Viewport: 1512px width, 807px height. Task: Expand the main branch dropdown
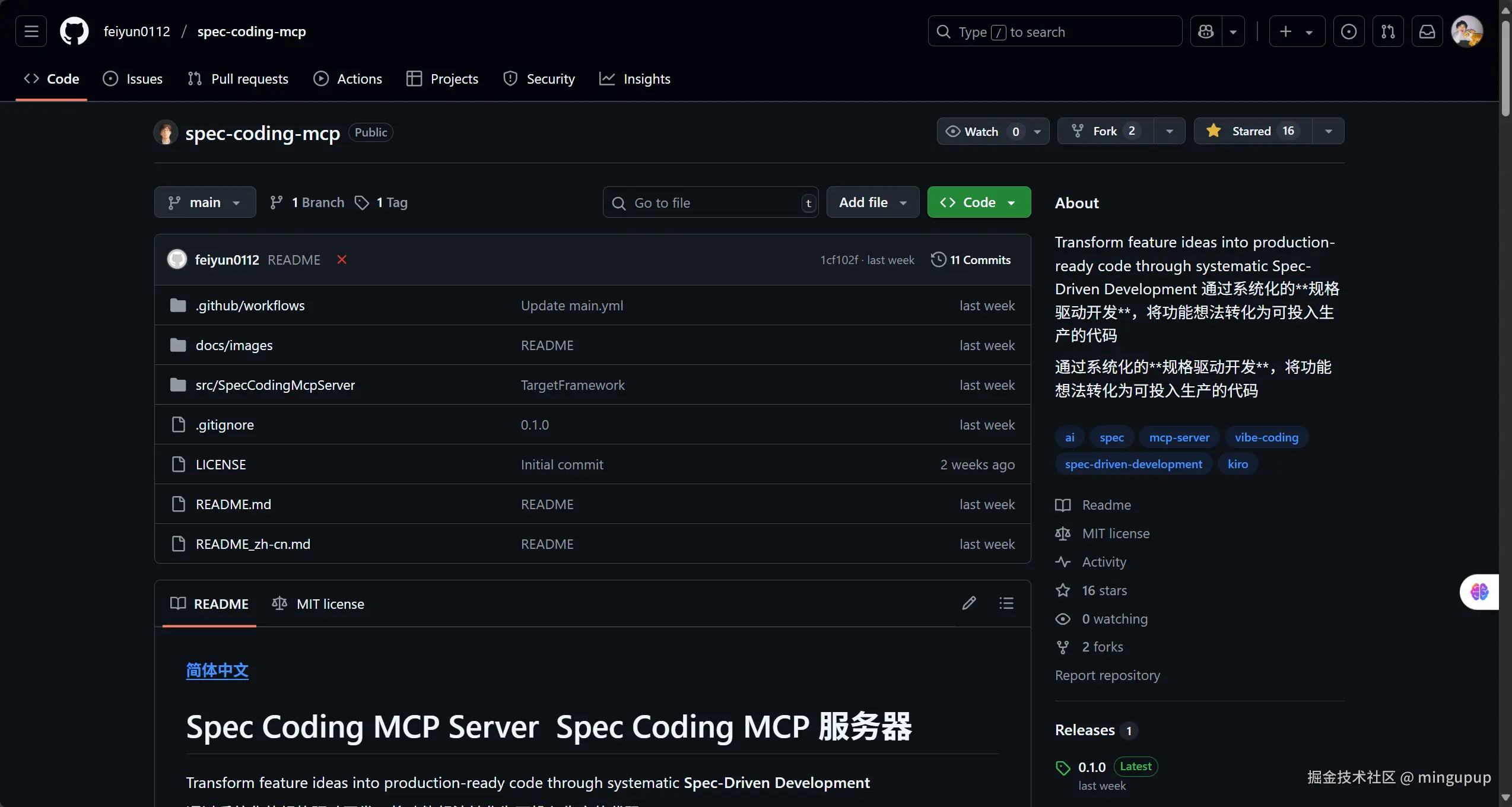(205, 202)
